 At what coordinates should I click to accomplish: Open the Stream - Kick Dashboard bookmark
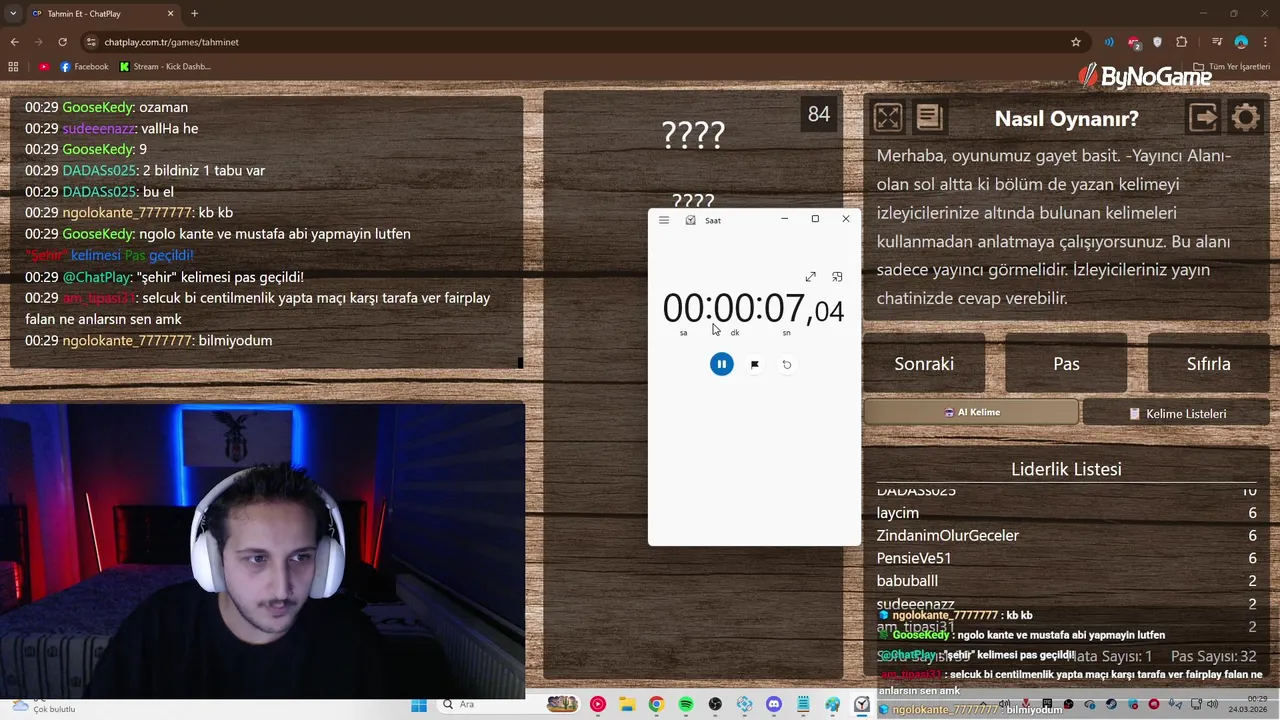point(165,67)
